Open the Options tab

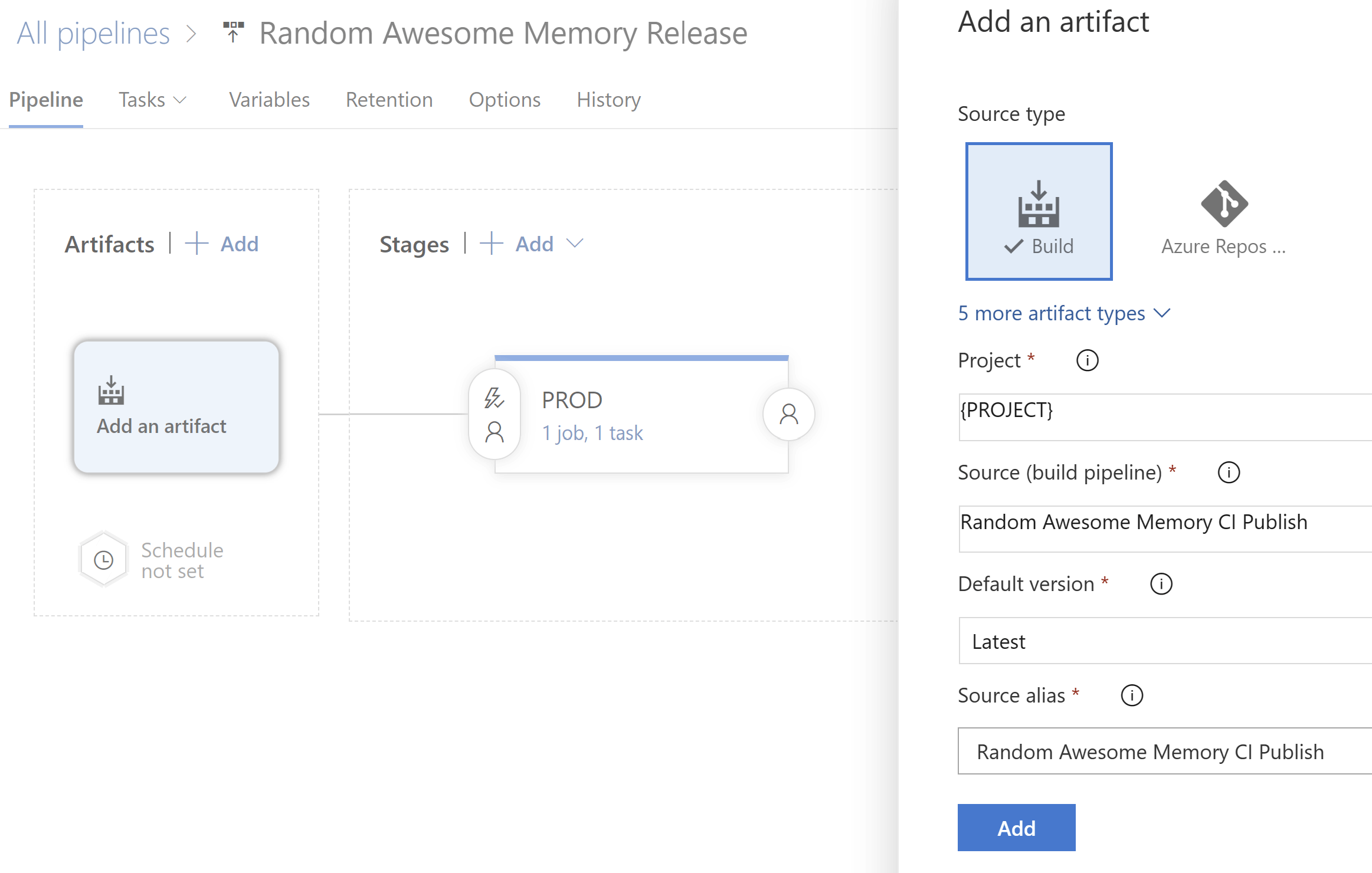pyautogui.click(x=505, y=100)
